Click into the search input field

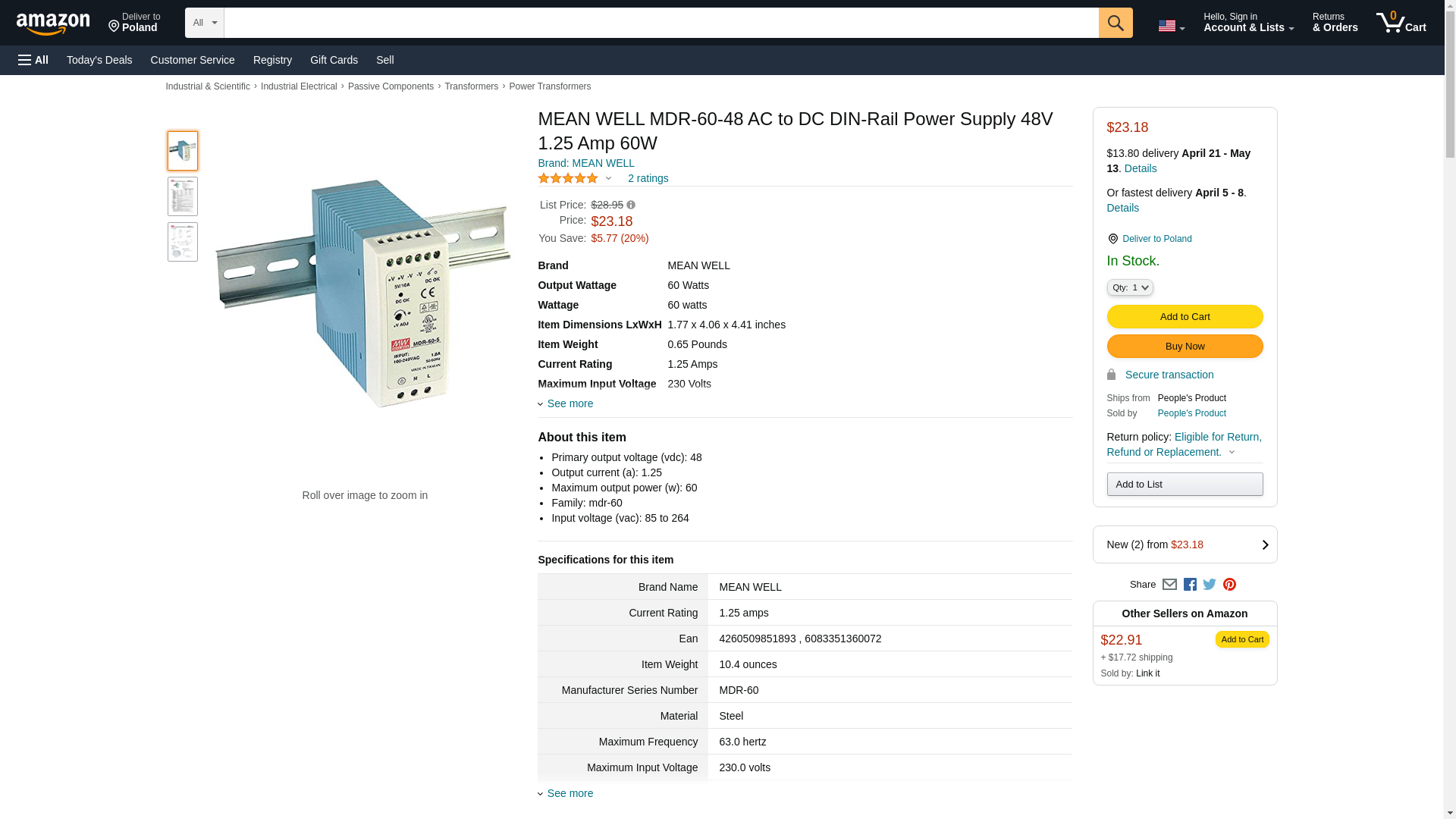[x=661, y=23]
